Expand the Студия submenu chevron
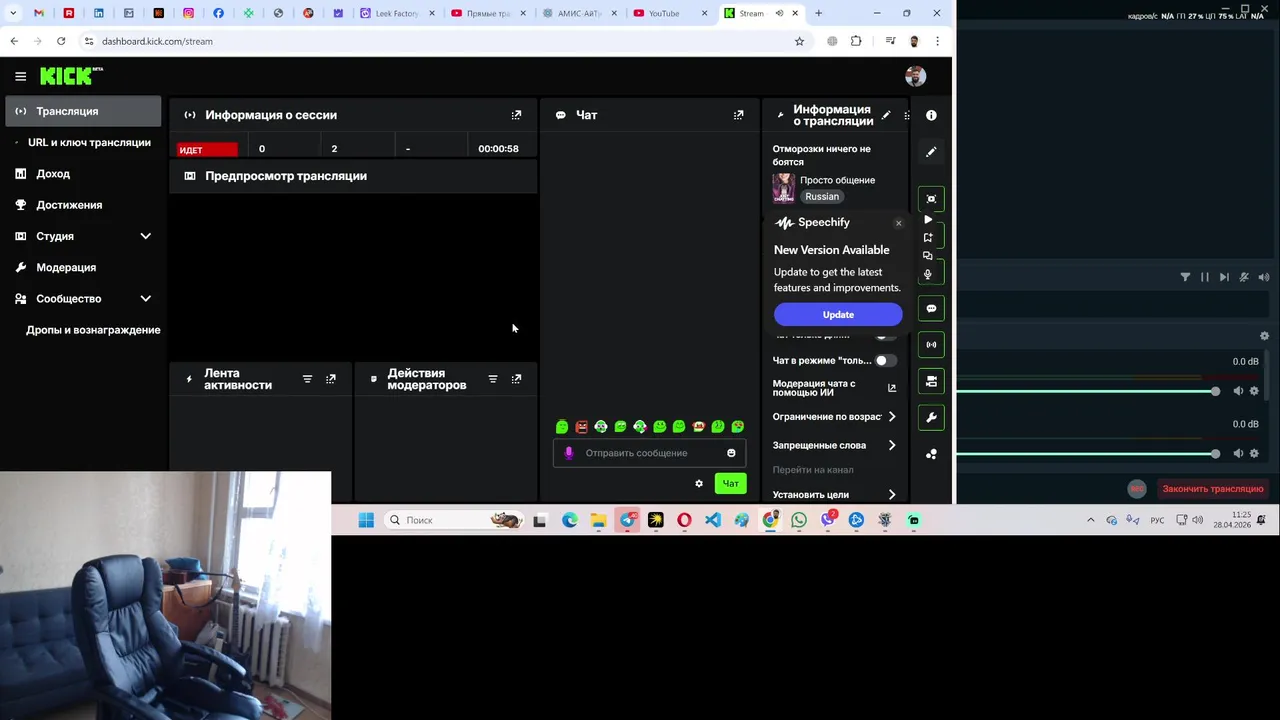 tap(145, 236)
